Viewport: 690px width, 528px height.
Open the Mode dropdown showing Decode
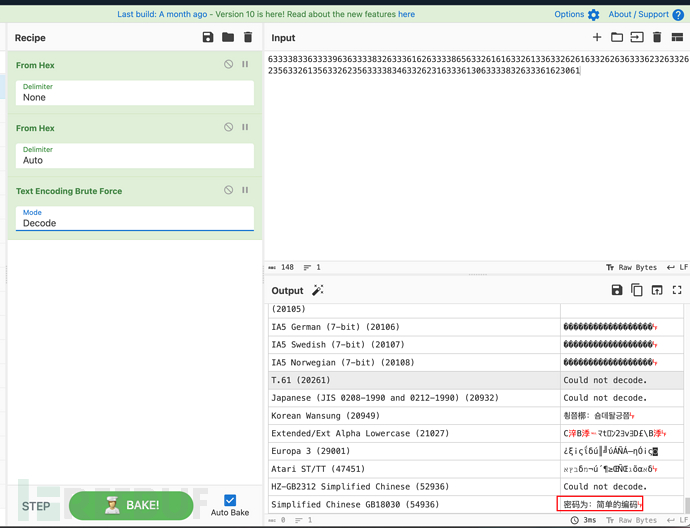134,219
